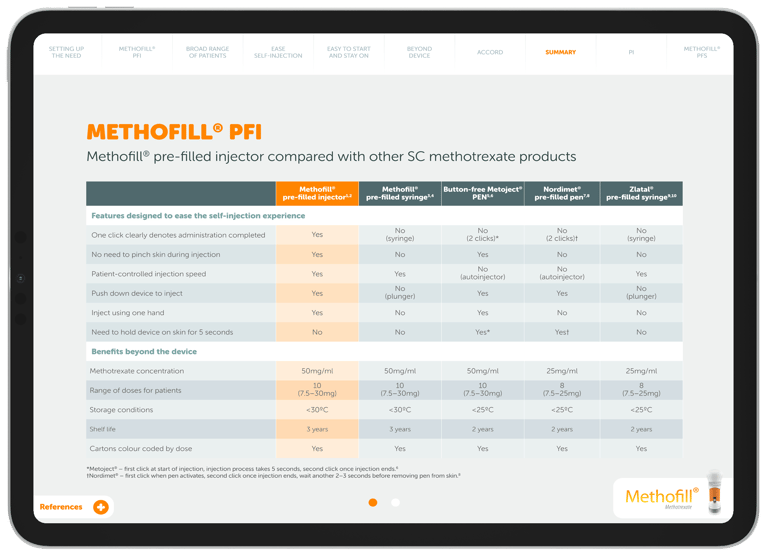The image size is (768, 557).
Task: Click the Methofill pre-filled injector column header
Action: [x=317, y=194]
